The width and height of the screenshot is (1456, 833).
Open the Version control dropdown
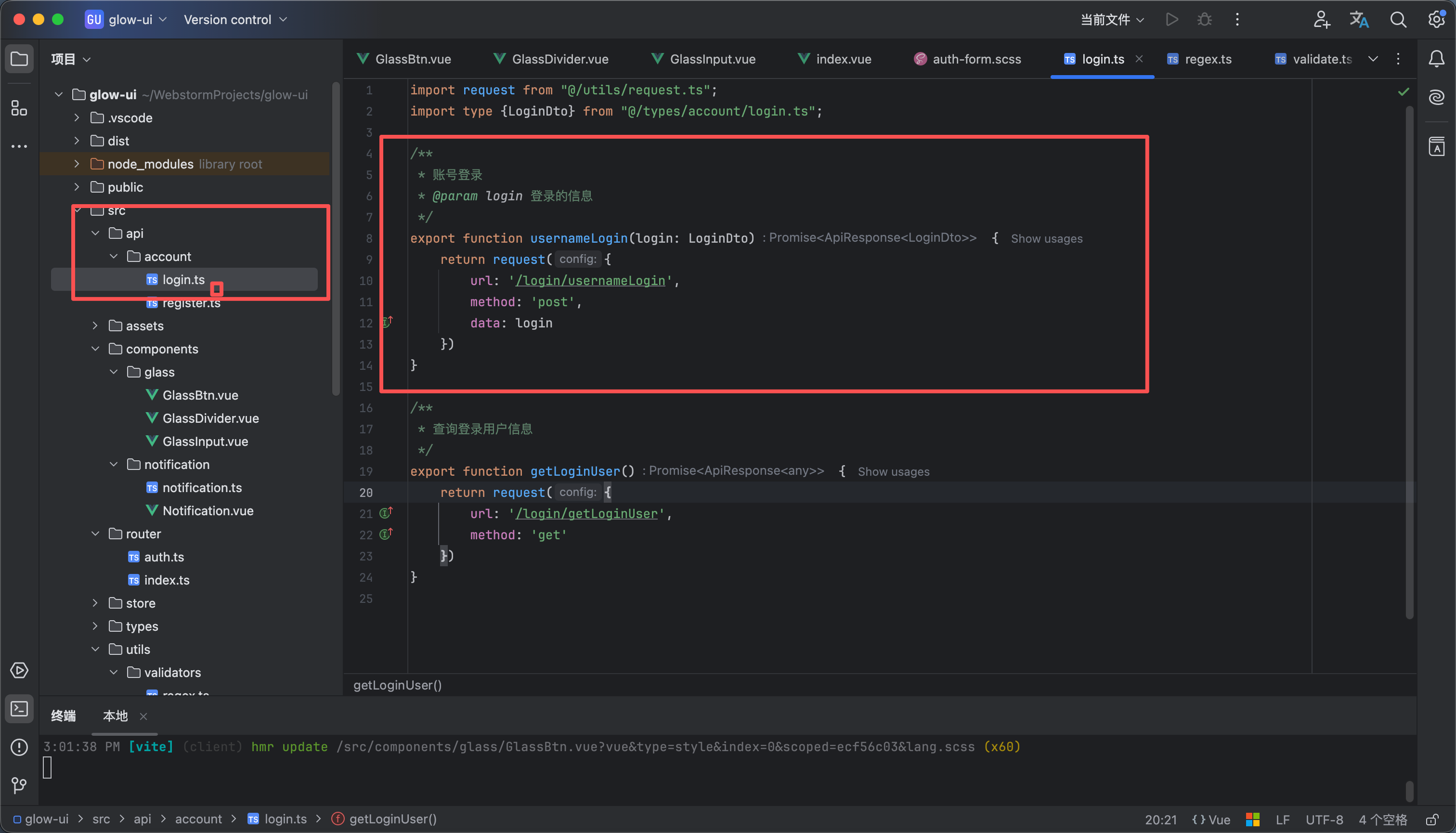235,19
